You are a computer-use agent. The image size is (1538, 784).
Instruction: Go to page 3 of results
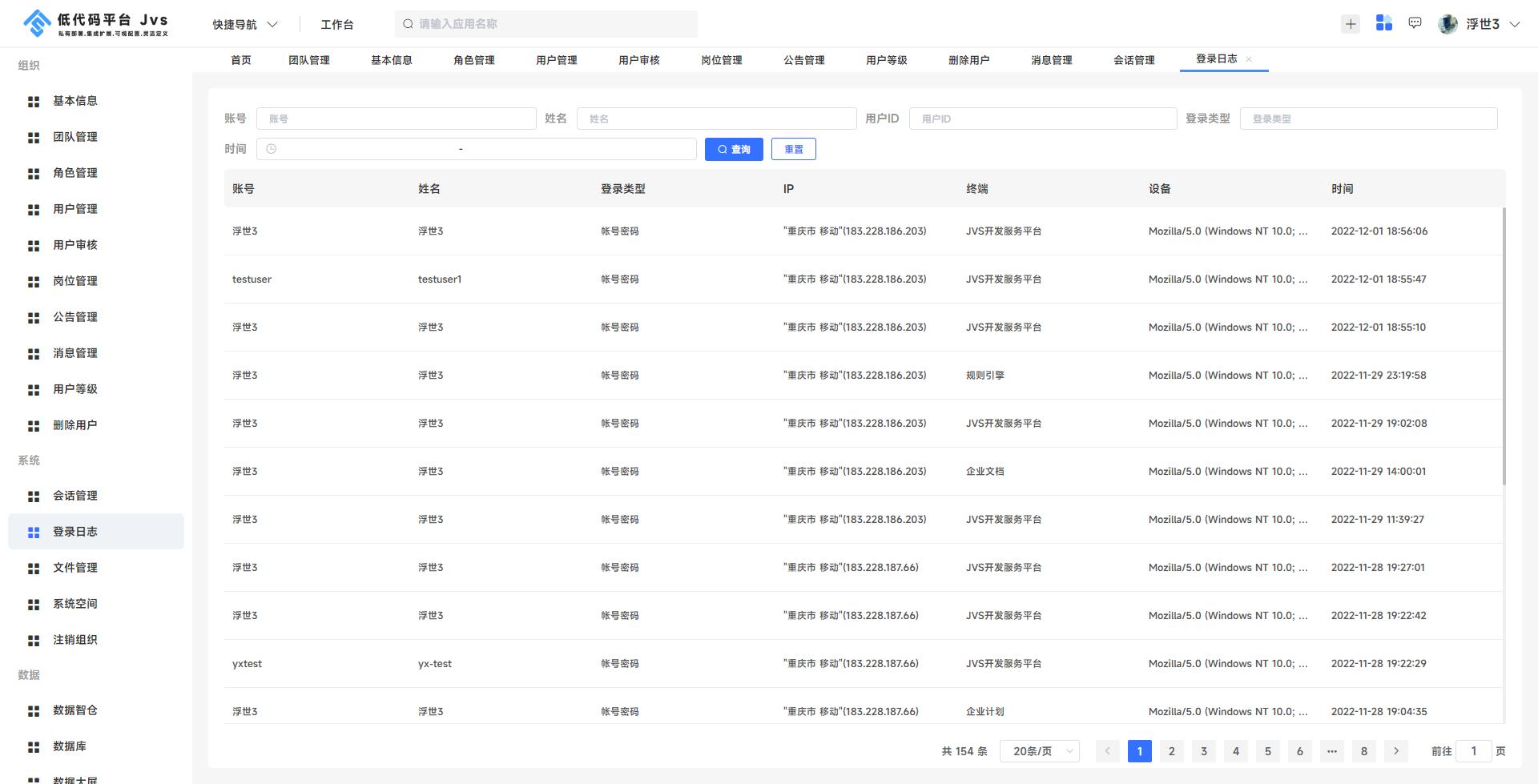pyautogui.click(x=1203, y=751)
